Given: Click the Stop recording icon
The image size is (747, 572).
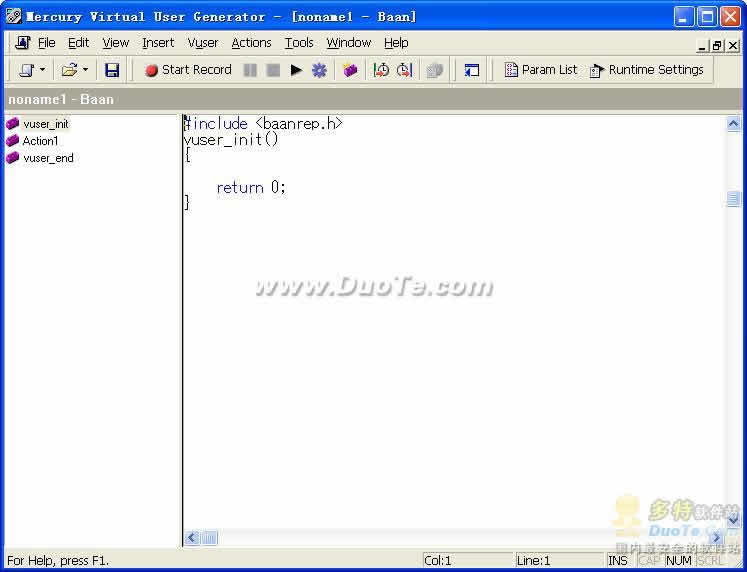Looking at the screenshot, I should 273,70.
